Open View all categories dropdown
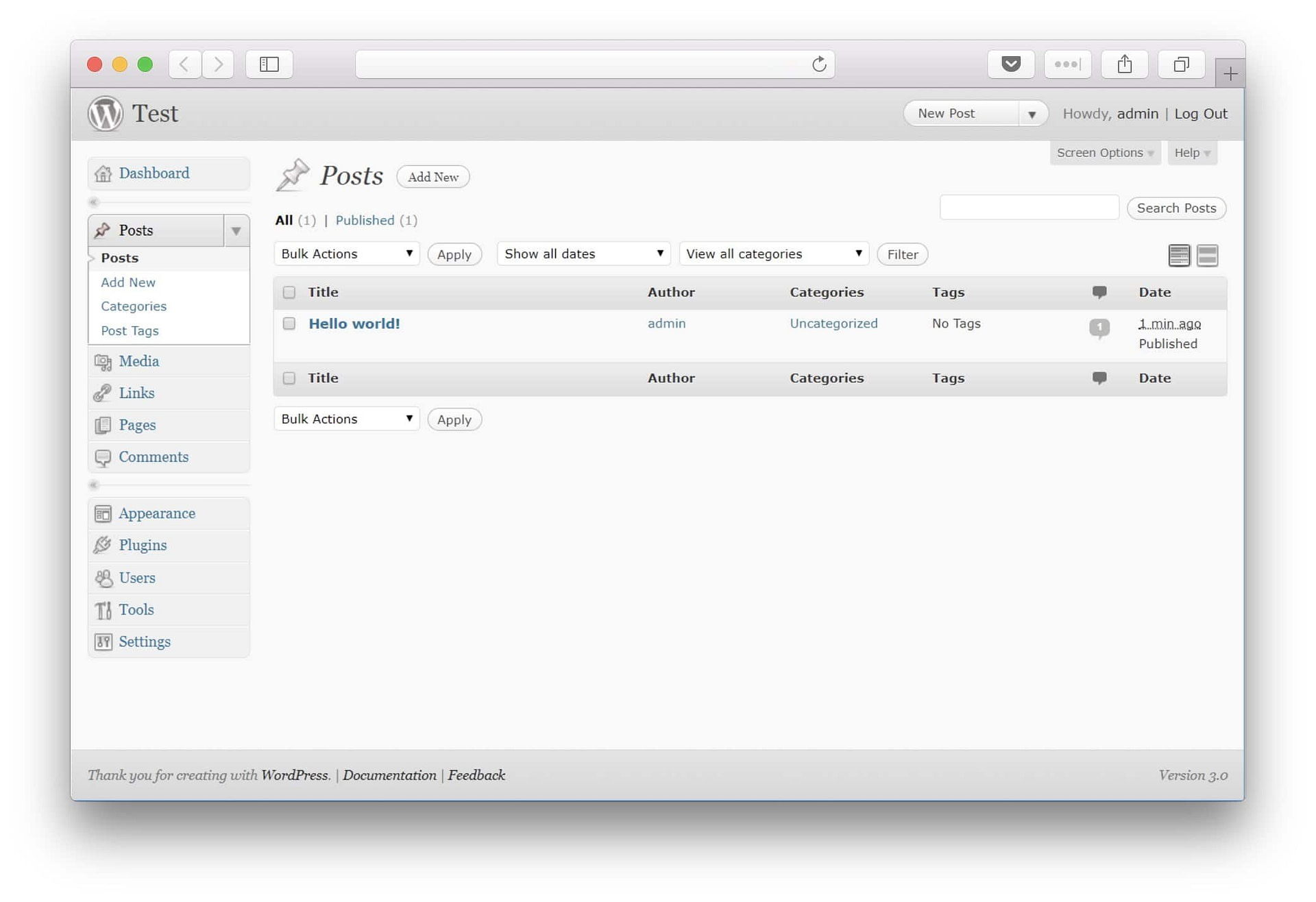This screenshot has width=1316, height=902. [x=774, y=254]
